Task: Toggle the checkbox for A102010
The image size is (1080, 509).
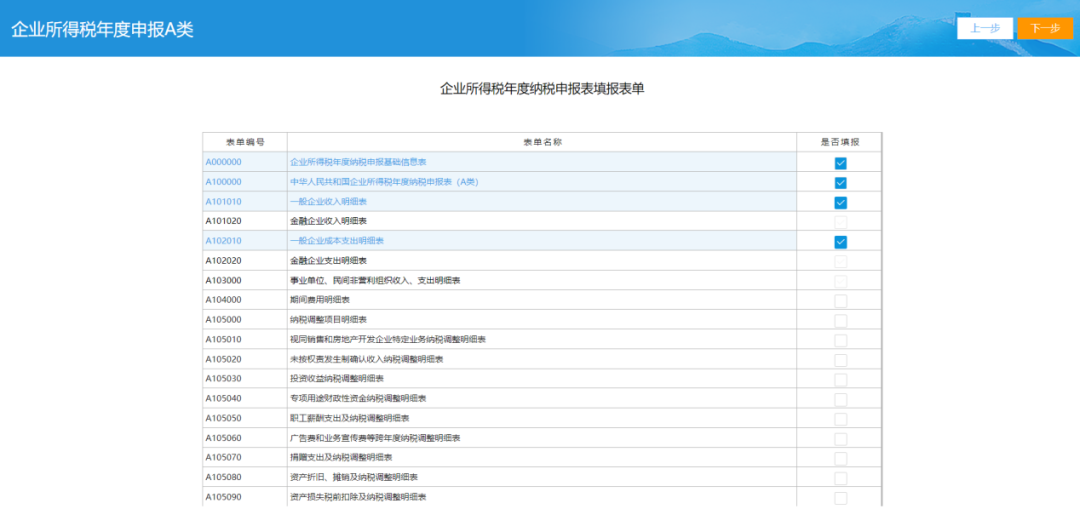Action: [x=840, y=242]
